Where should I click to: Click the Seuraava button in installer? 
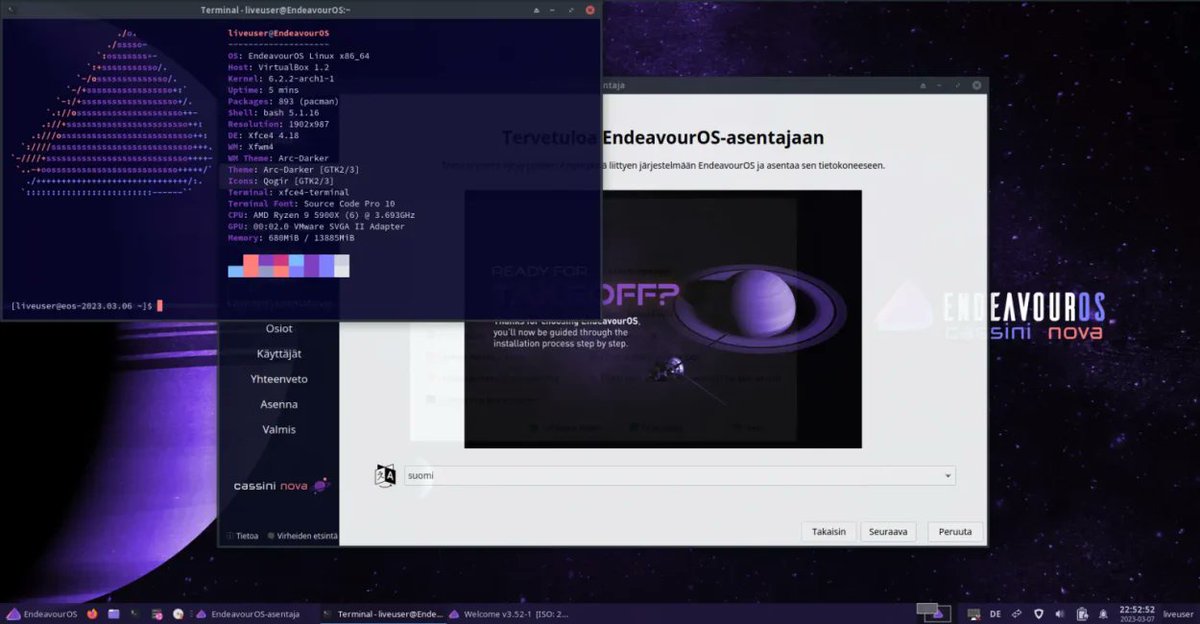(888, 532)
